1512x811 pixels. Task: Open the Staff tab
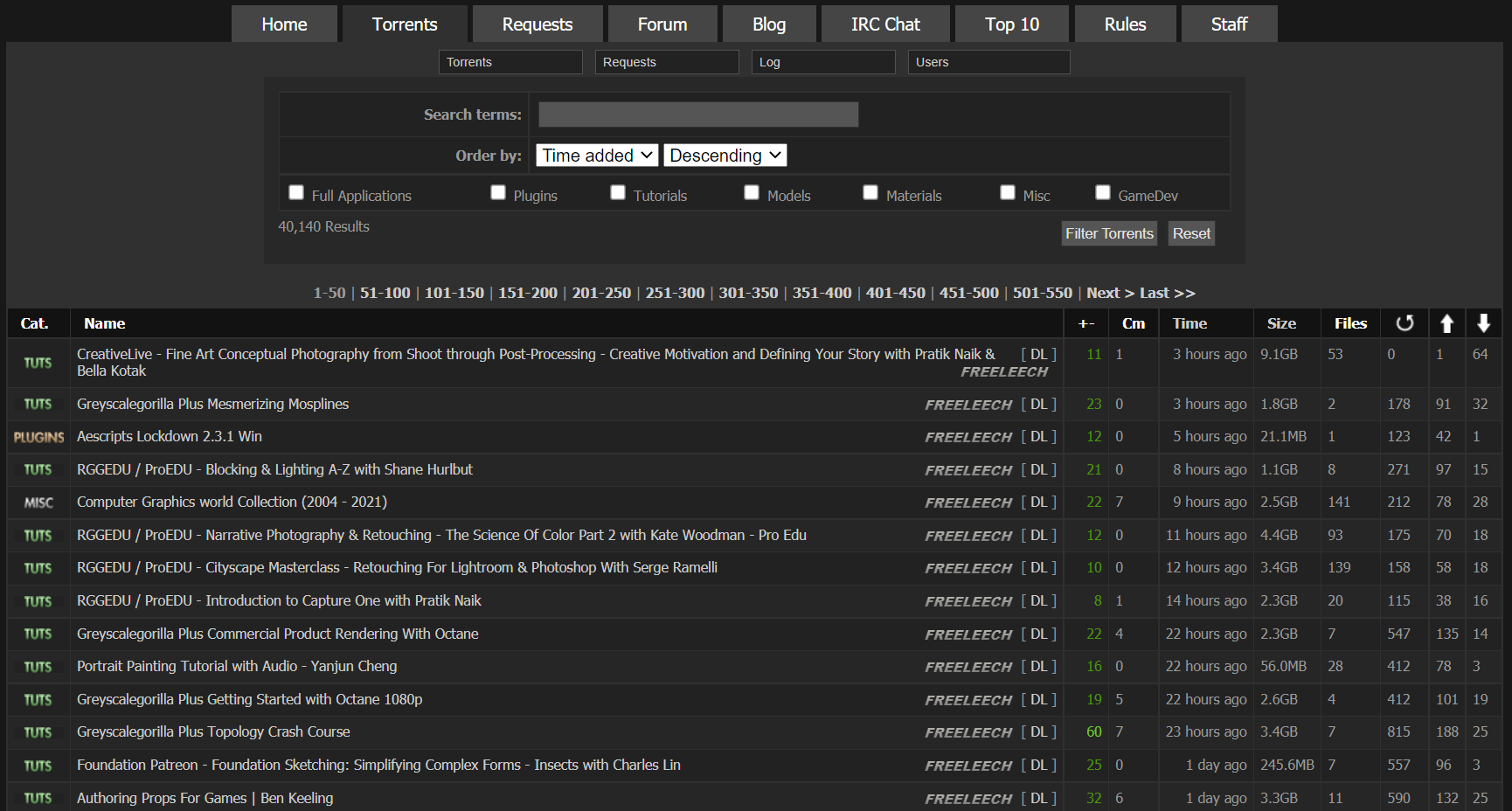coord(1229,24)
